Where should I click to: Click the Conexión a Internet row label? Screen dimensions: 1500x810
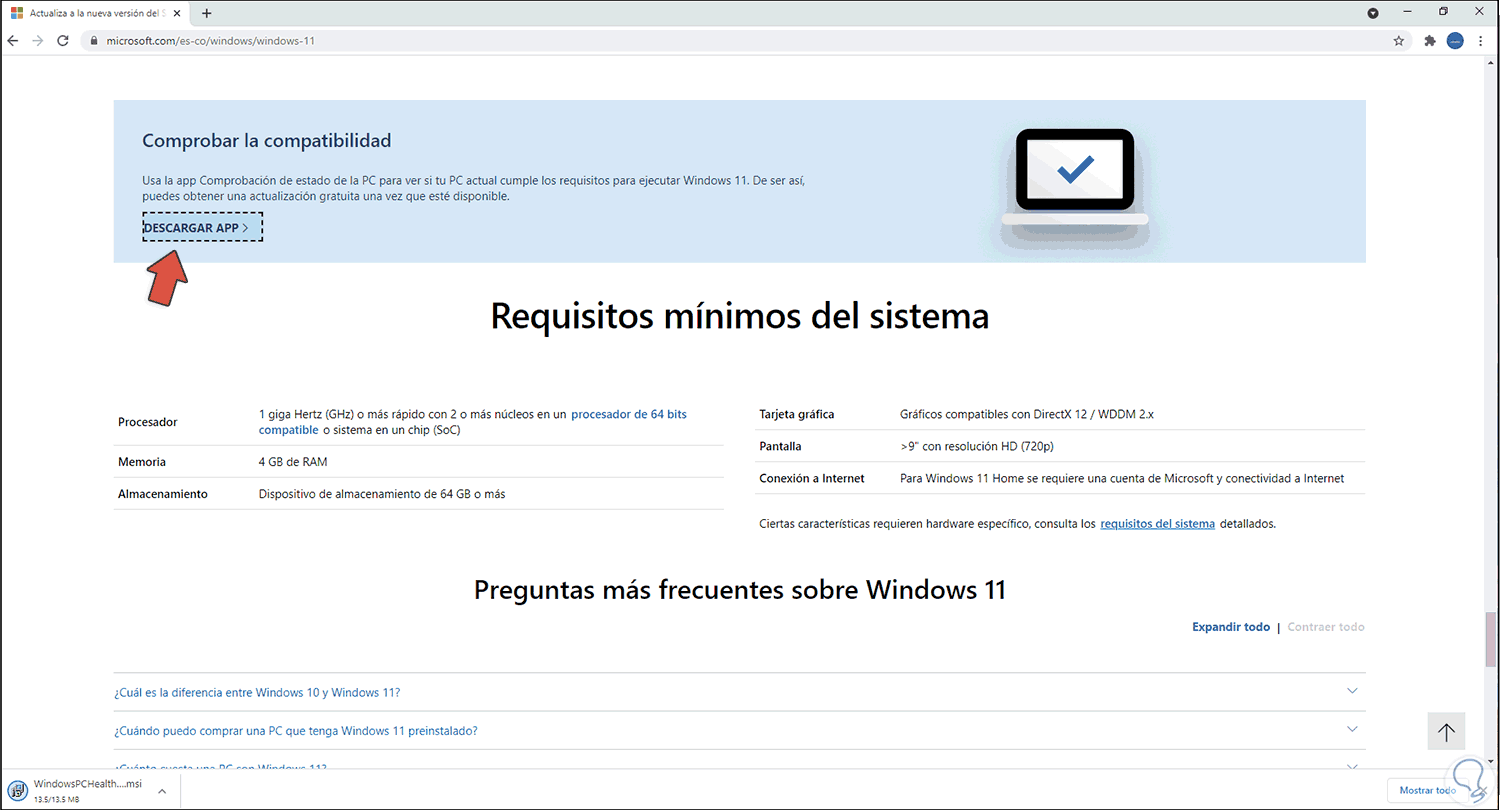(812, 478)
